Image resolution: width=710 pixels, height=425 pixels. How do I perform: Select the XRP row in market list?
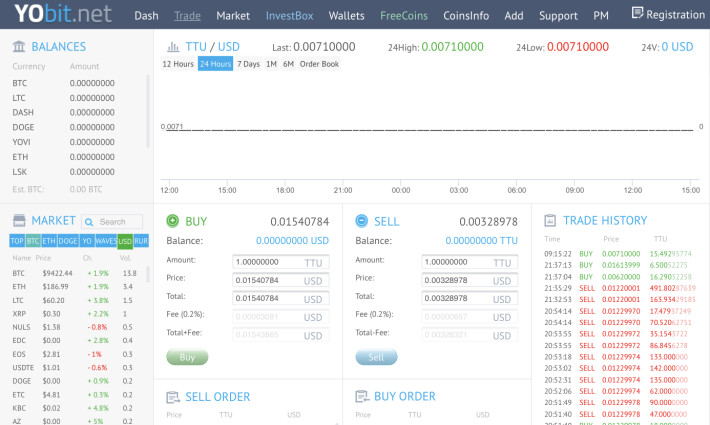(x=75, y=313)
